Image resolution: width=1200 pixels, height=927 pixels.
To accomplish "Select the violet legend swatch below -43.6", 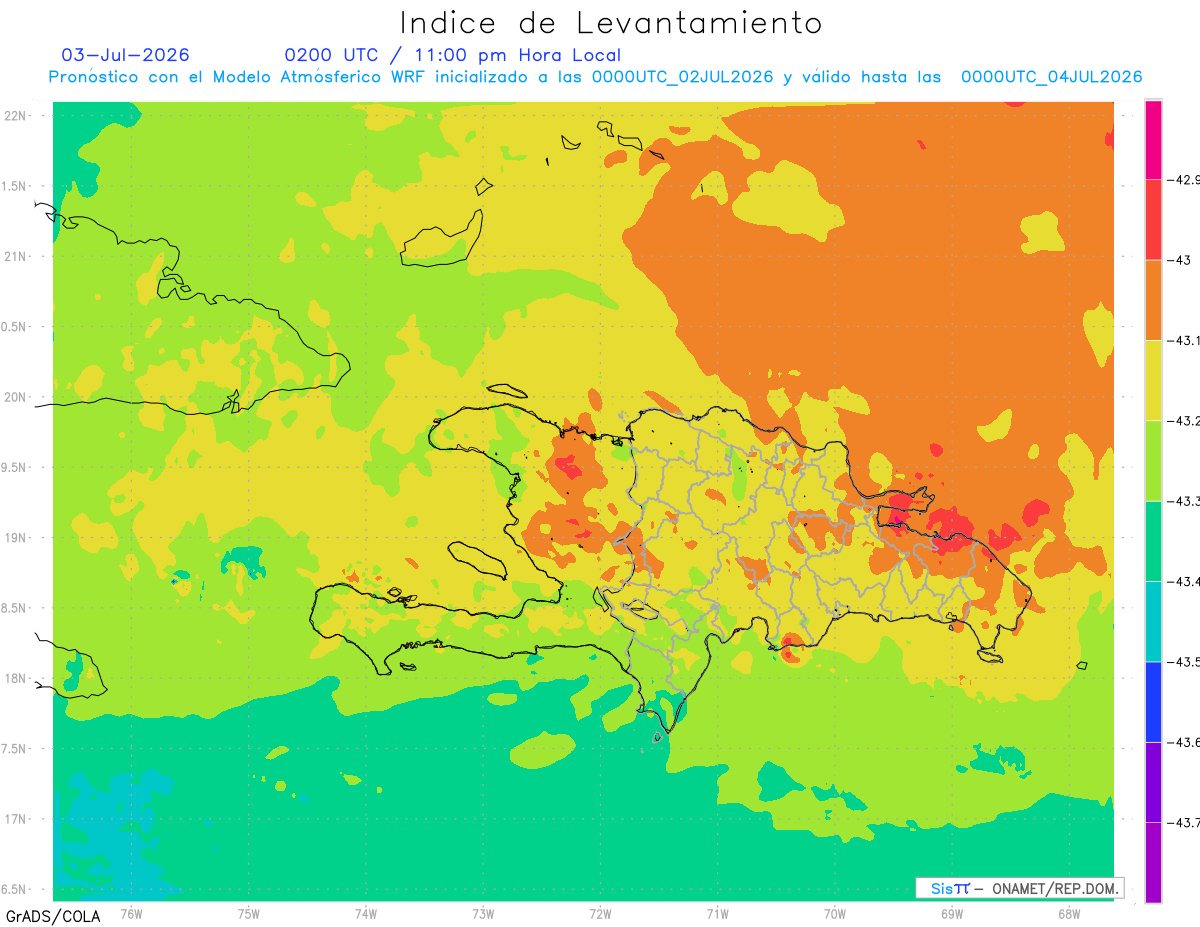I will click(x=1153, y=782).
